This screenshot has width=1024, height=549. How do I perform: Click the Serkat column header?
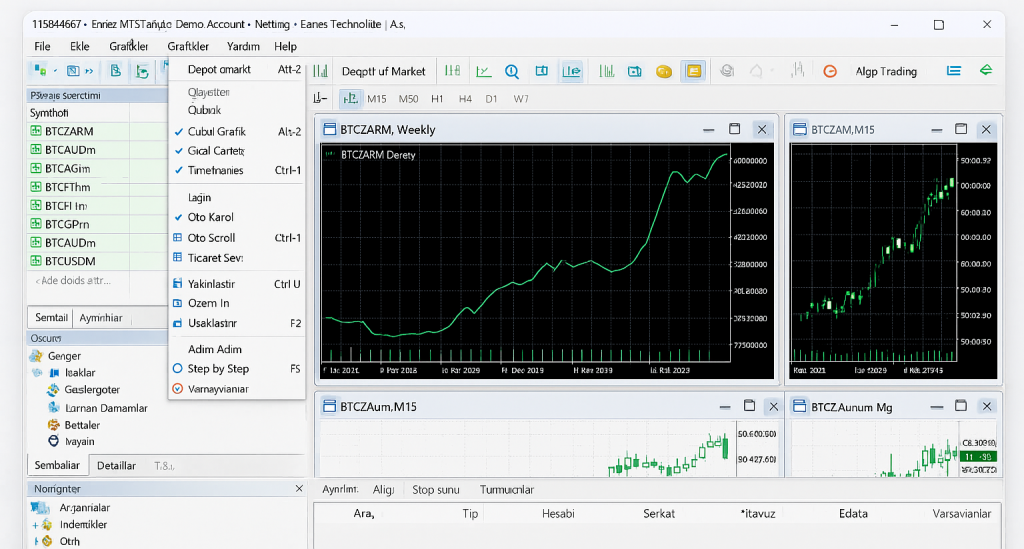click(659, 514)
